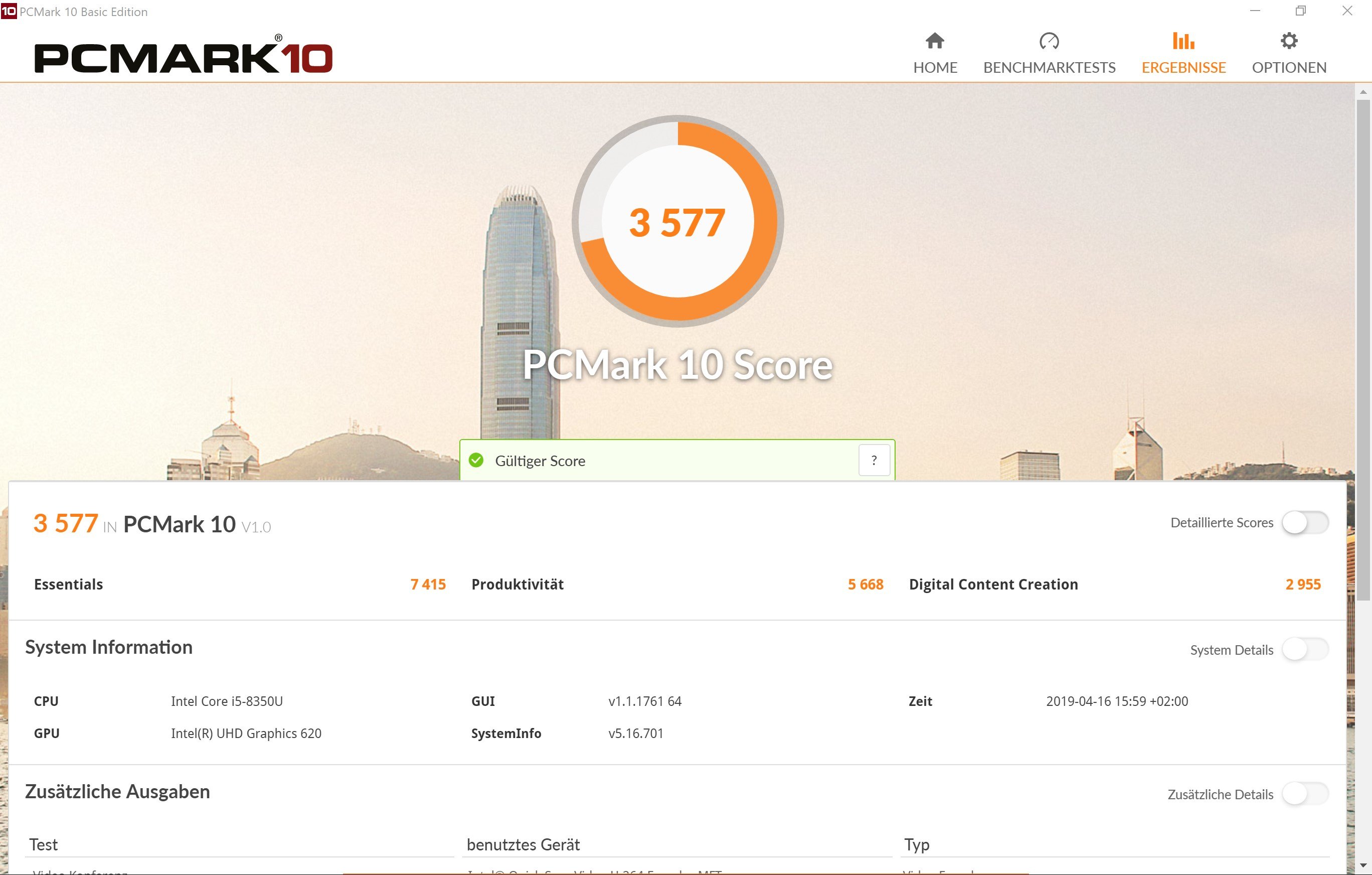Click the green valid score checkmark
Image resolution: width=1372 pixels, height=875 pixels.
pyautogui.click(x=476, y=460)
